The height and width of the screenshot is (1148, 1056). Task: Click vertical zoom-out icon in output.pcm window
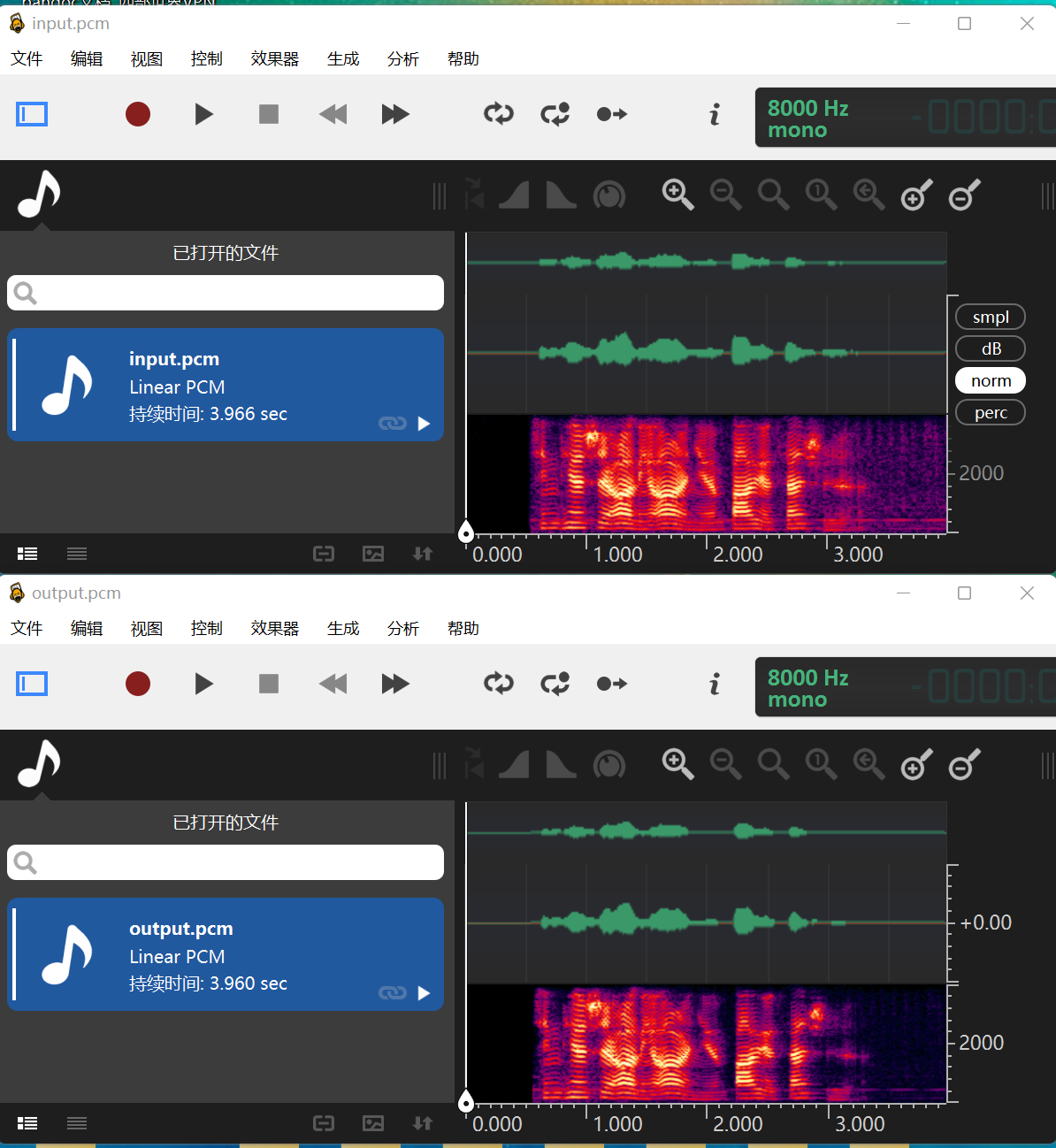(x=965, y=764)
